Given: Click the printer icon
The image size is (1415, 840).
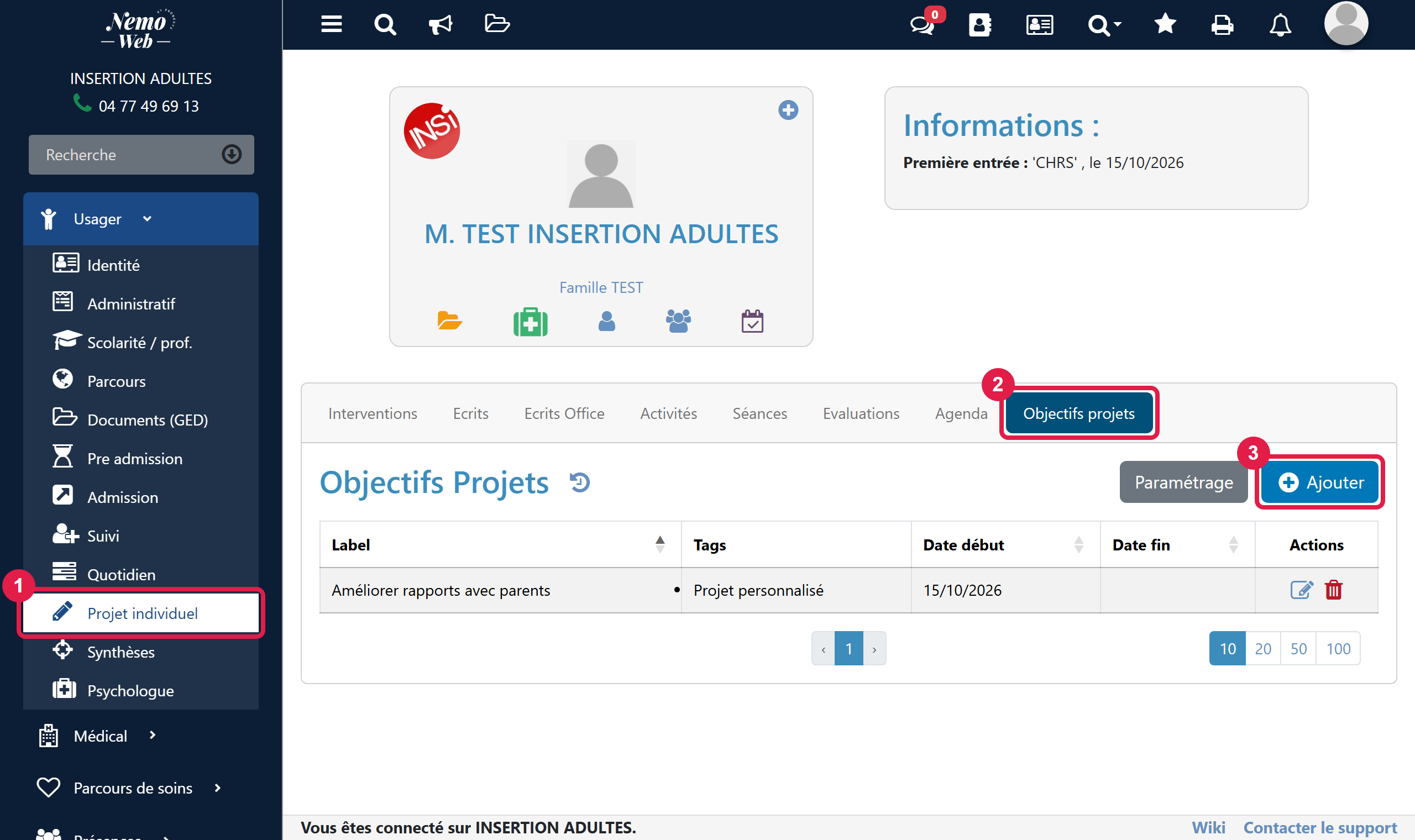Looking at the screenshot, I should tap(1222, 25).
